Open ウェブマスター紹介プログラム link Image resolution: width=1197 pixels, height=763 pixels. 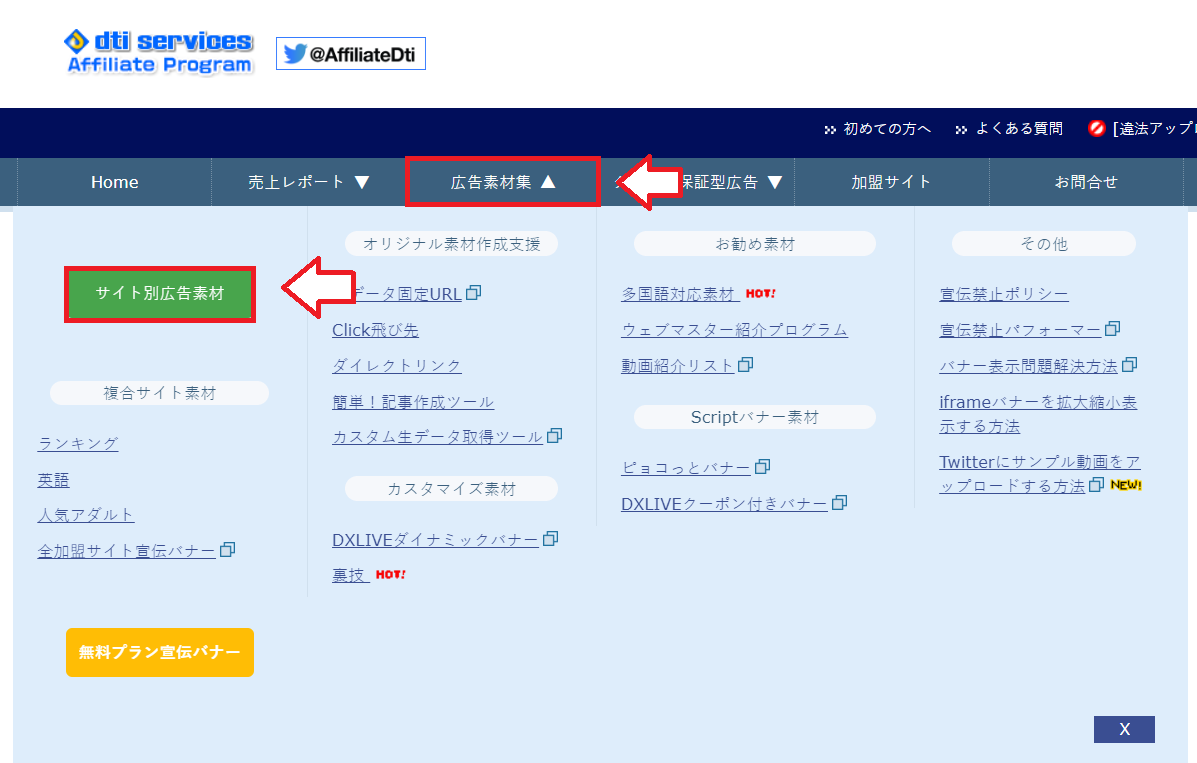(x=734, y=330)
